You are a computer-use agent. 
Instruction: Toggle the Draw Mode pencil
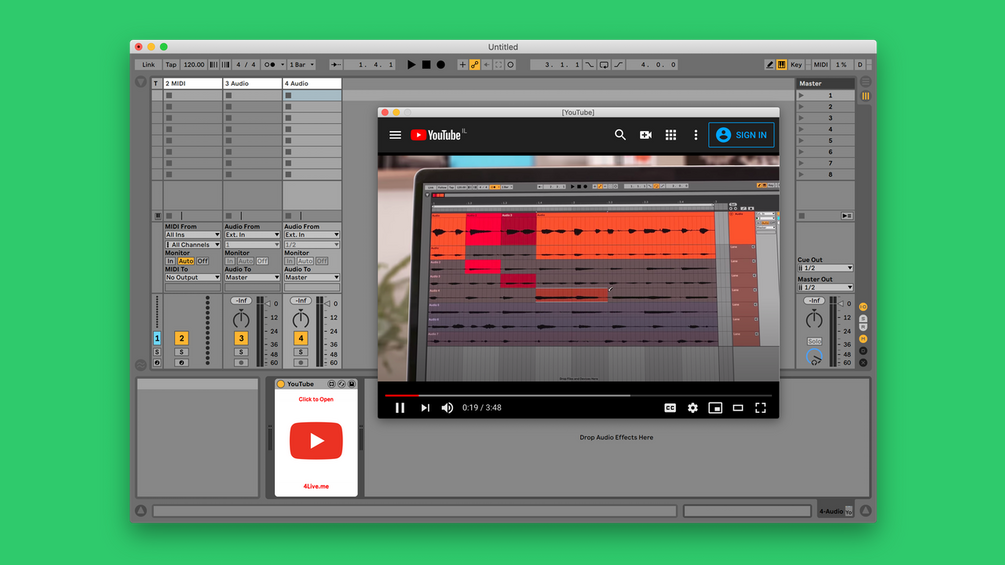[770, 65]
